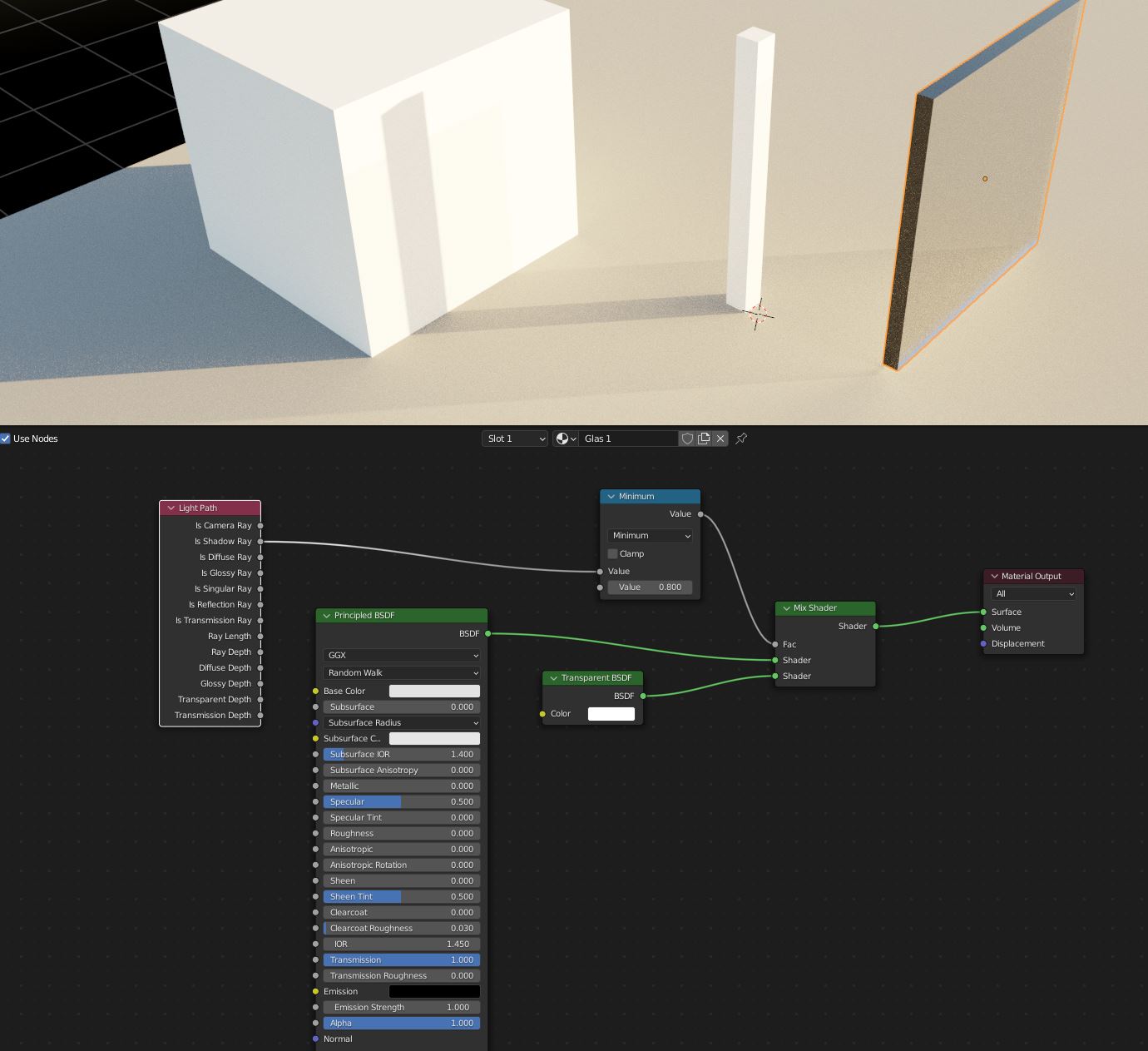1148x1051 pixels.
Task: Click the Mix Shader Fac input socket
Action: 775,645
